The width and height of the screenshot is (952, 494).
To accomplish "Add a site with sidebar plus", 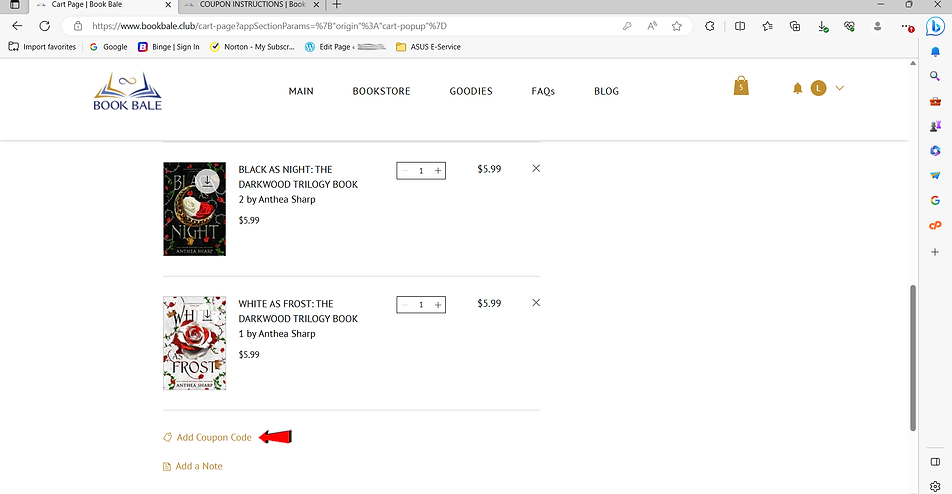I will 935,251.
